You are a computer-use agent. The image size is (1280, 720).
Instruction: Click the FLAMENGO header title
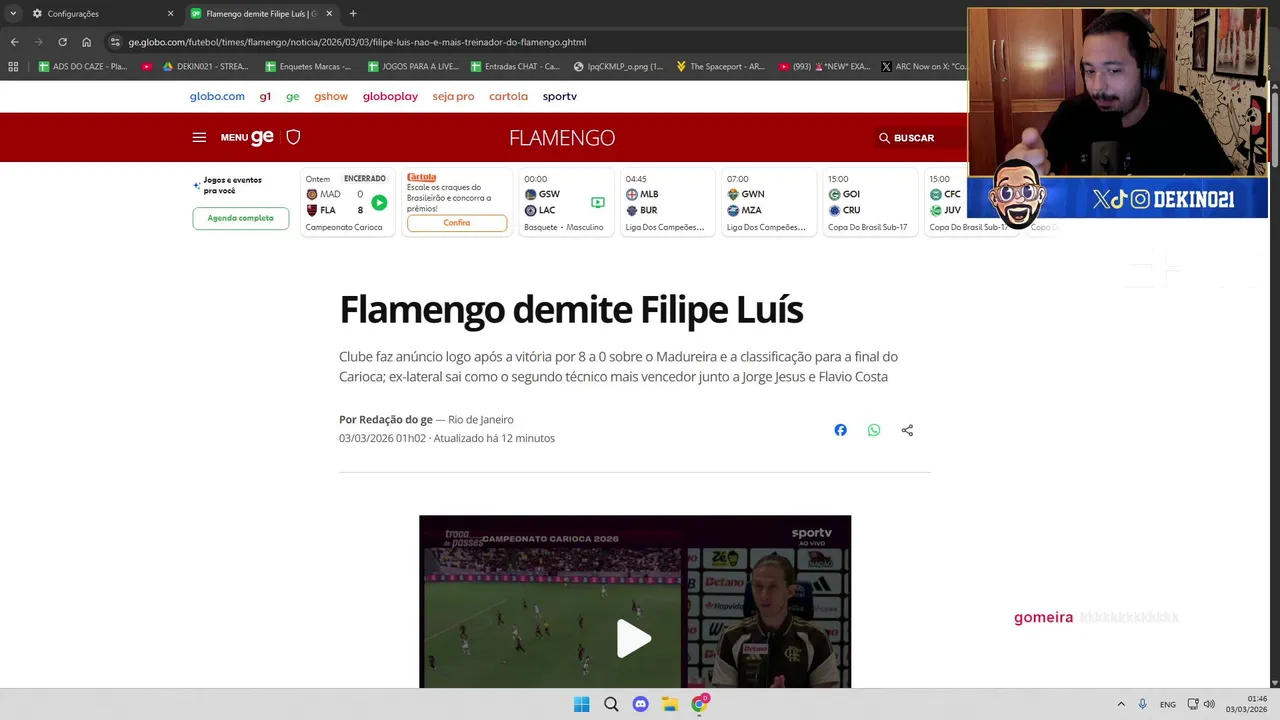(562, 138)
